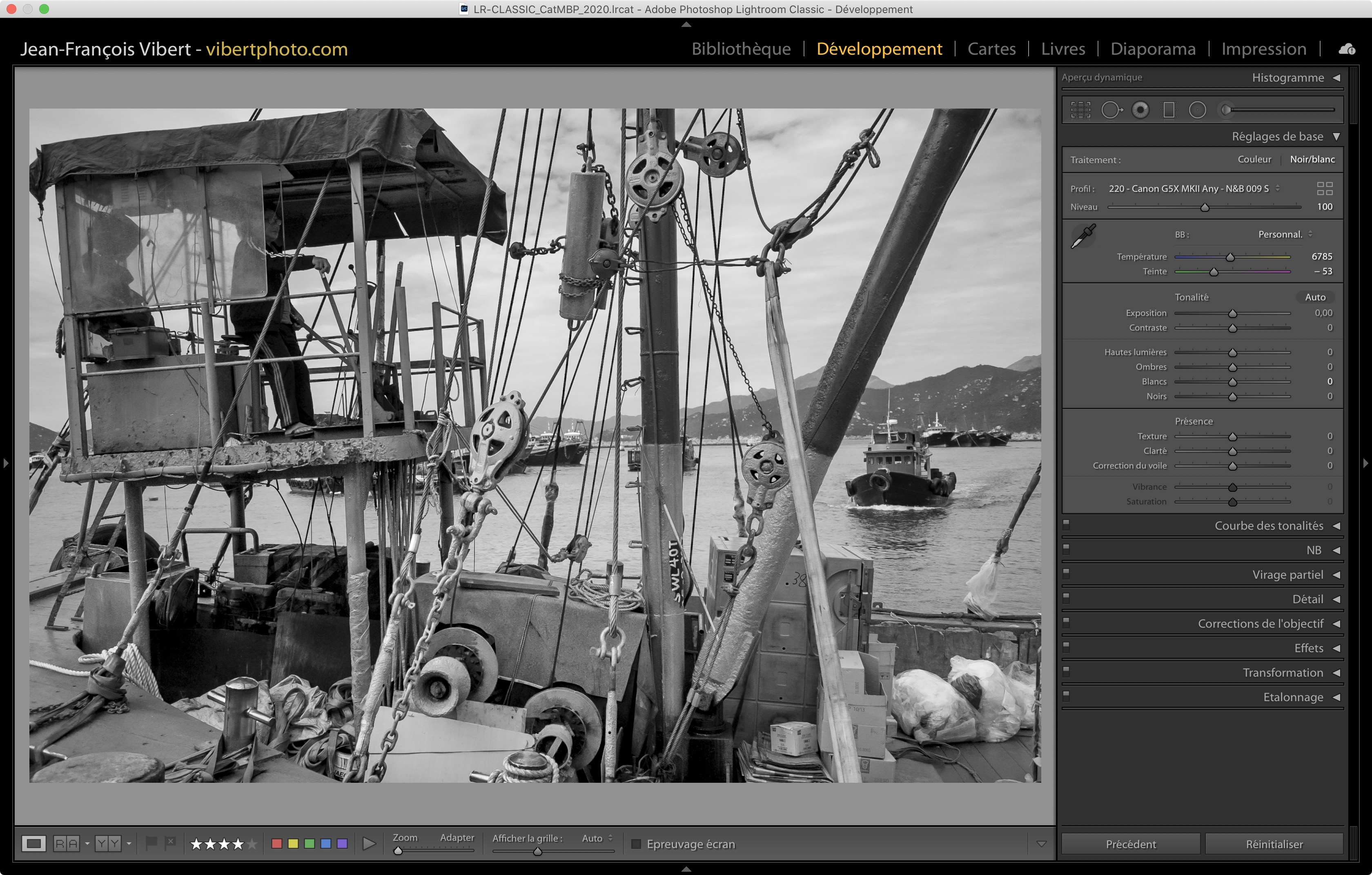Open the Impression module
Image resolution: width=1372 pixels, height=875 pixels.
click(x=1263, y=49)
